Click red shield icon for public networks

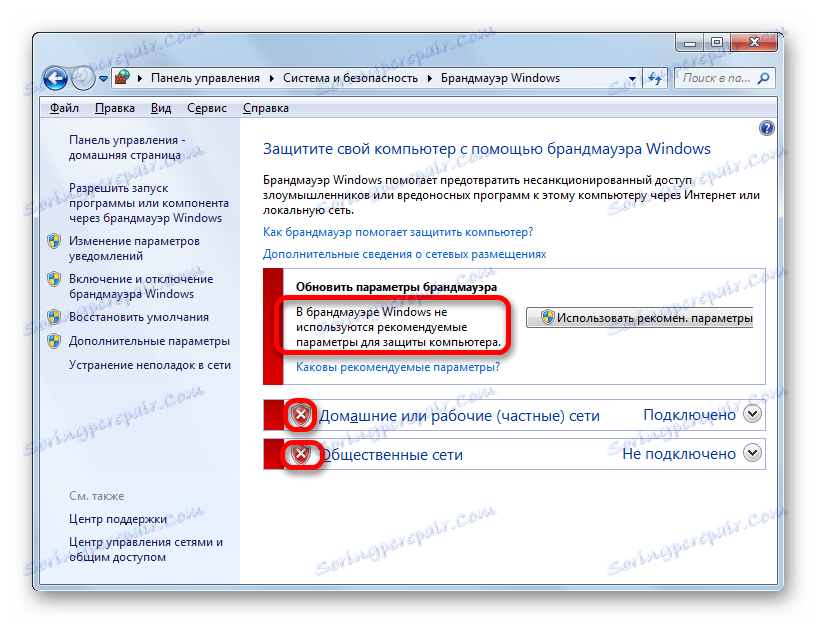tap(300, 454)
